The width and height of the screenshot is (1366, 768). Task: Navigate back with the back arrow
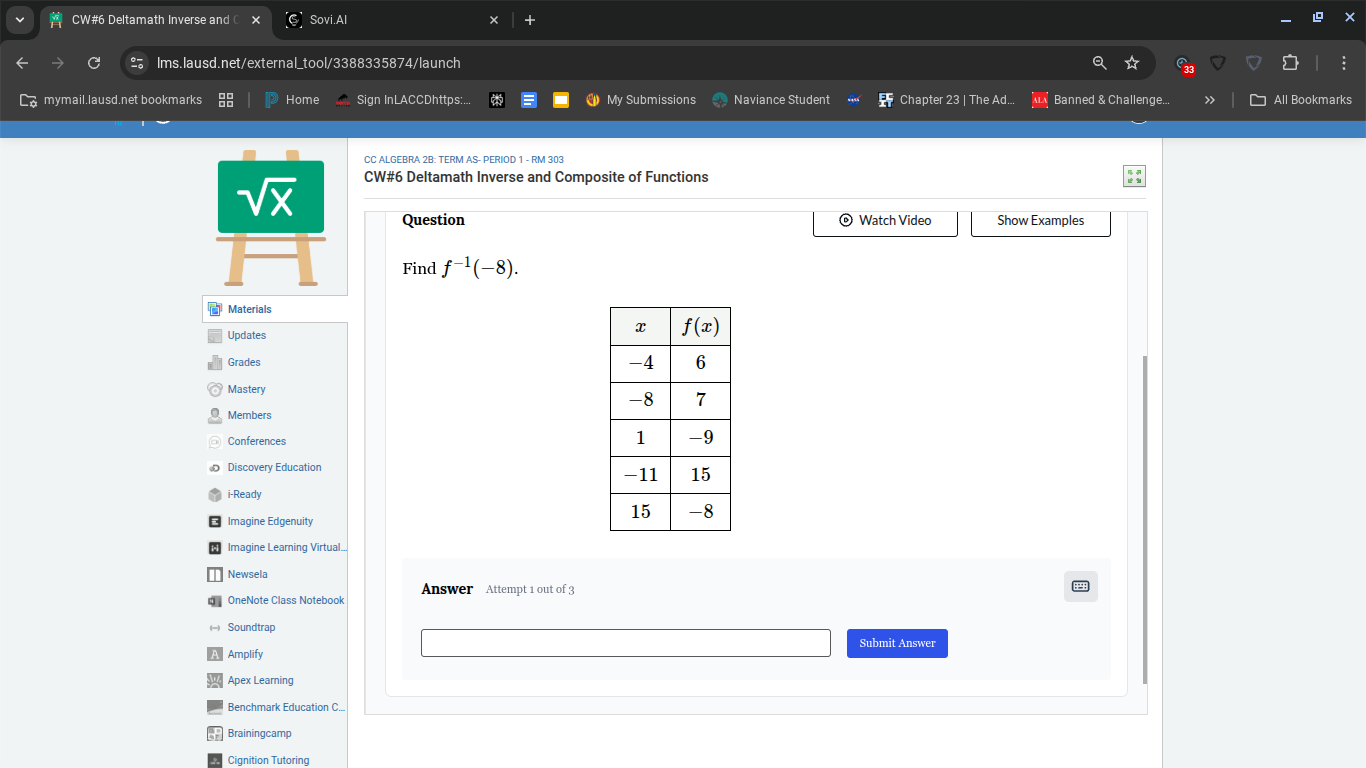21,62
